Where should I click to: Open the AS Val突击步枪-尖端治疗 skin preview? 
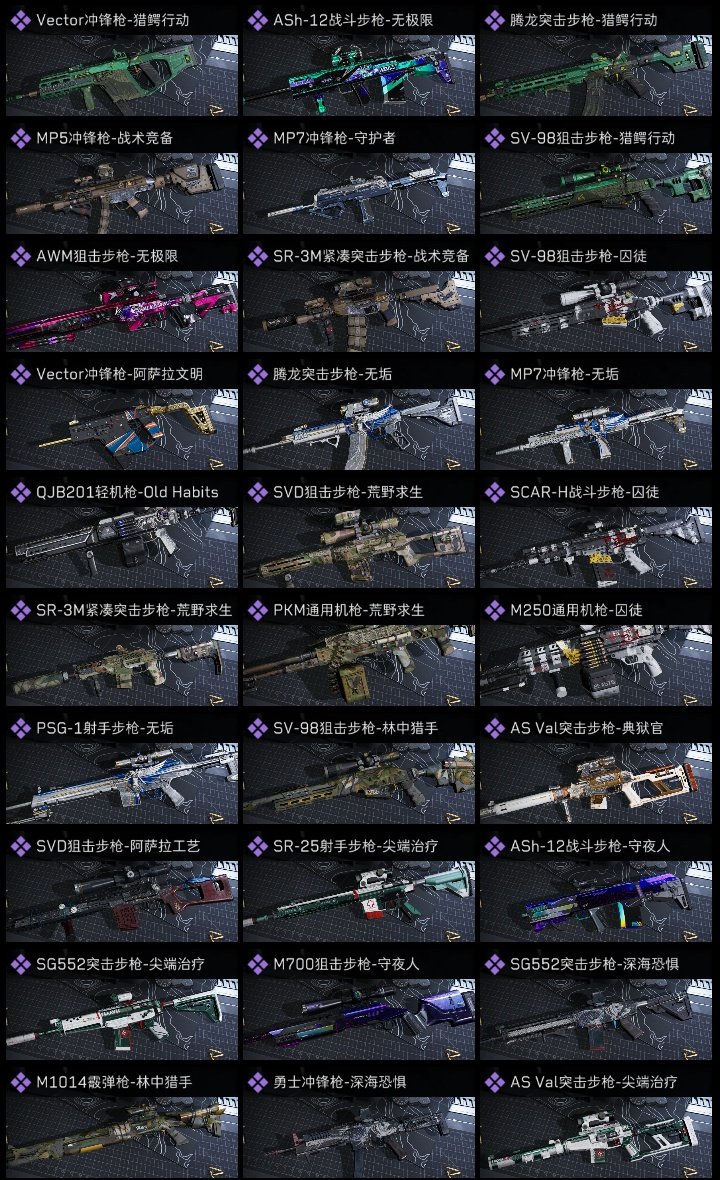point(596,1137)
